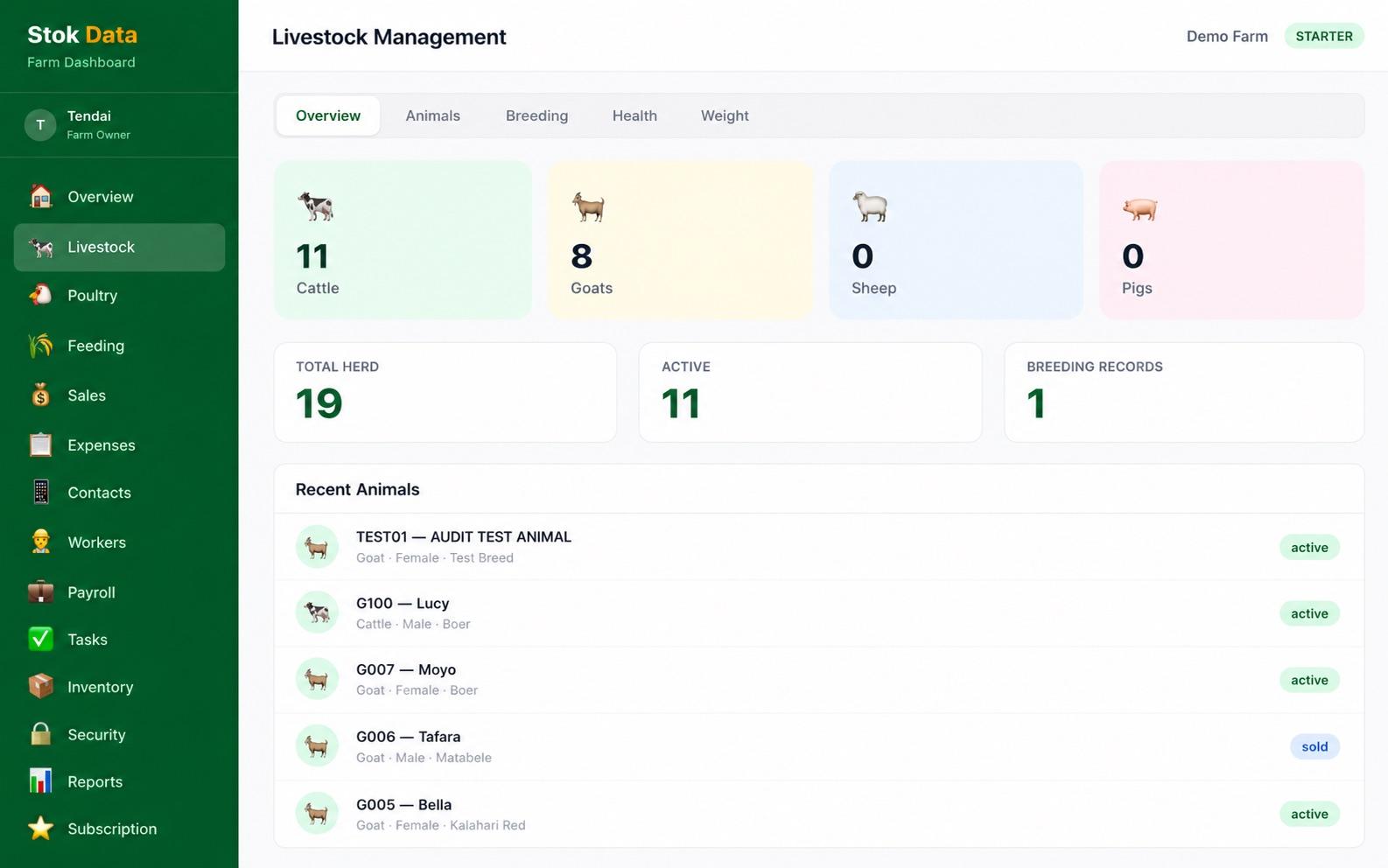Click the house icon next to Overview
The width and height of the screenshot is (1388, 868).
pos(41,196)
